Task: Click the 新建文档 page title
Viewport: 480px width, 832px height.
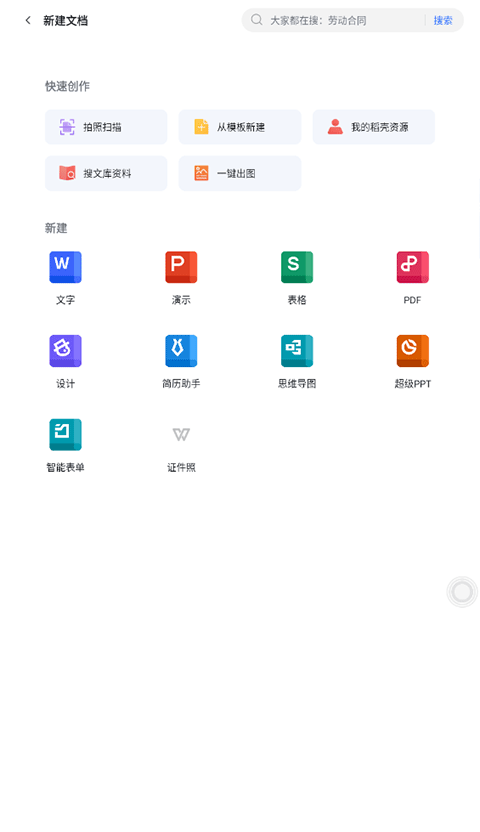Action: pos(65,21)
